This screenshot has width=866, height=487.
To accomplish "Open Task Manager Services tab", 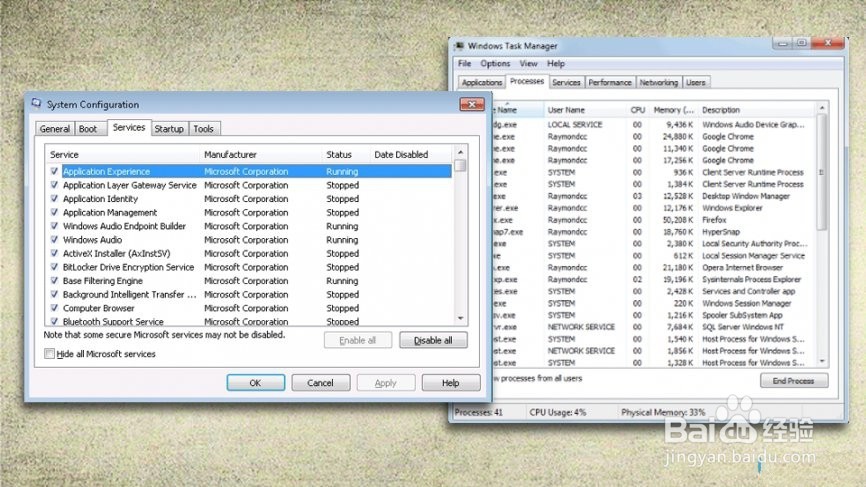I will (566, 82).
